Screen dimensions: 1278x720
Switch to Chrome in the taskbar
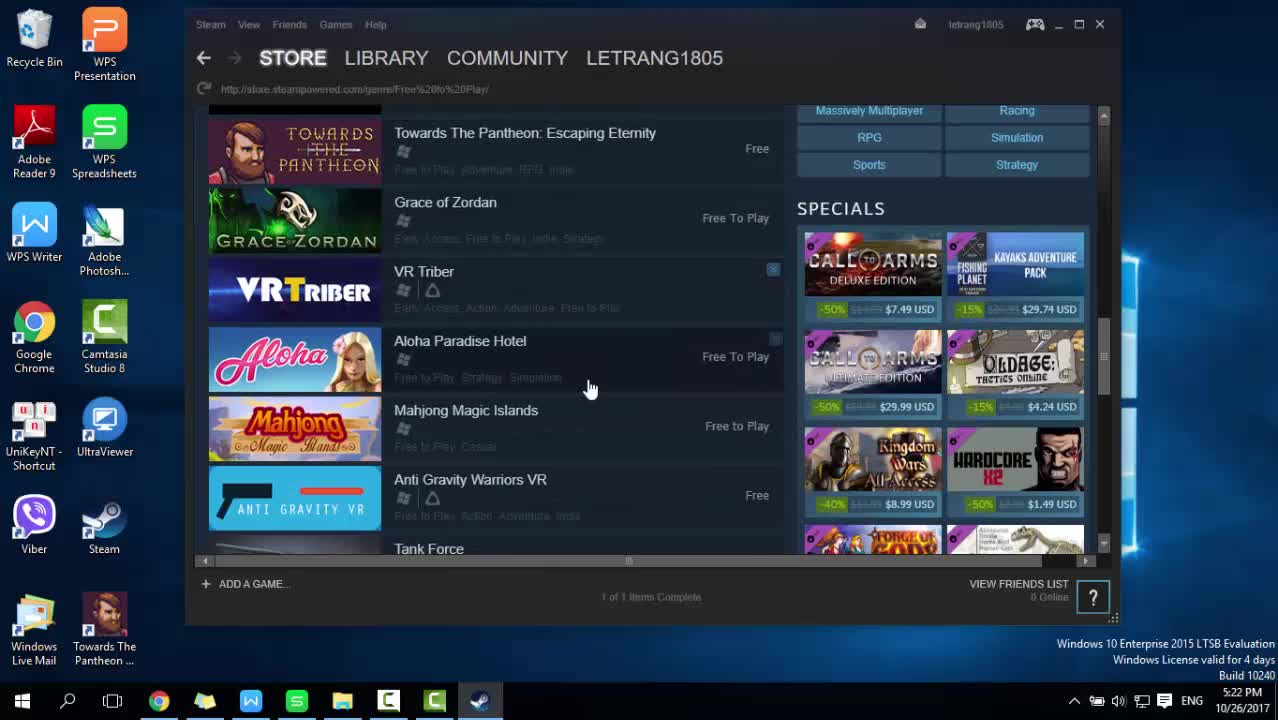(159, 701)
